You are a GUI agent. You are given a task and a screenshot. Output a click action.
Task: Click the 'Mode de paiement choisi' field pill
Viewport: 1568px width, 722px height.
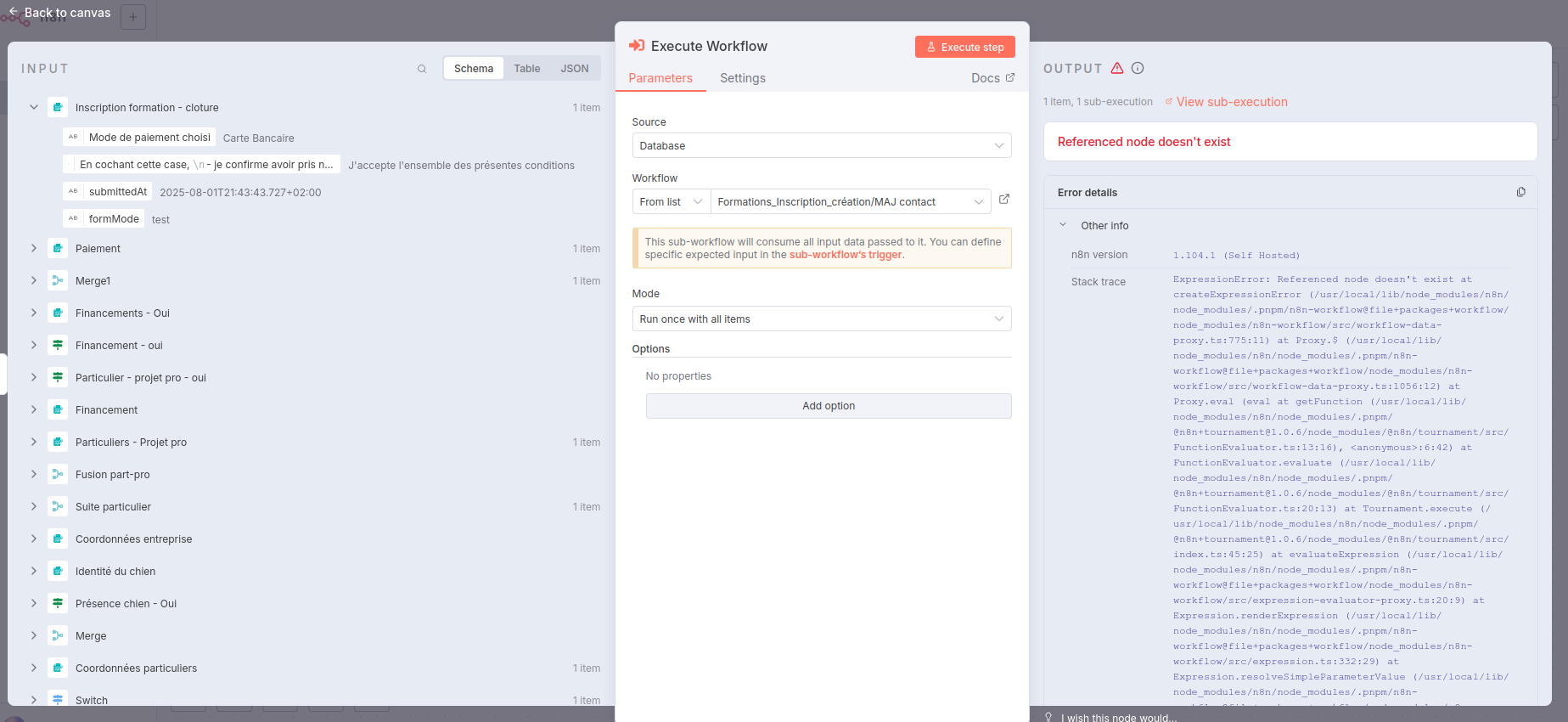click(140, 138)
